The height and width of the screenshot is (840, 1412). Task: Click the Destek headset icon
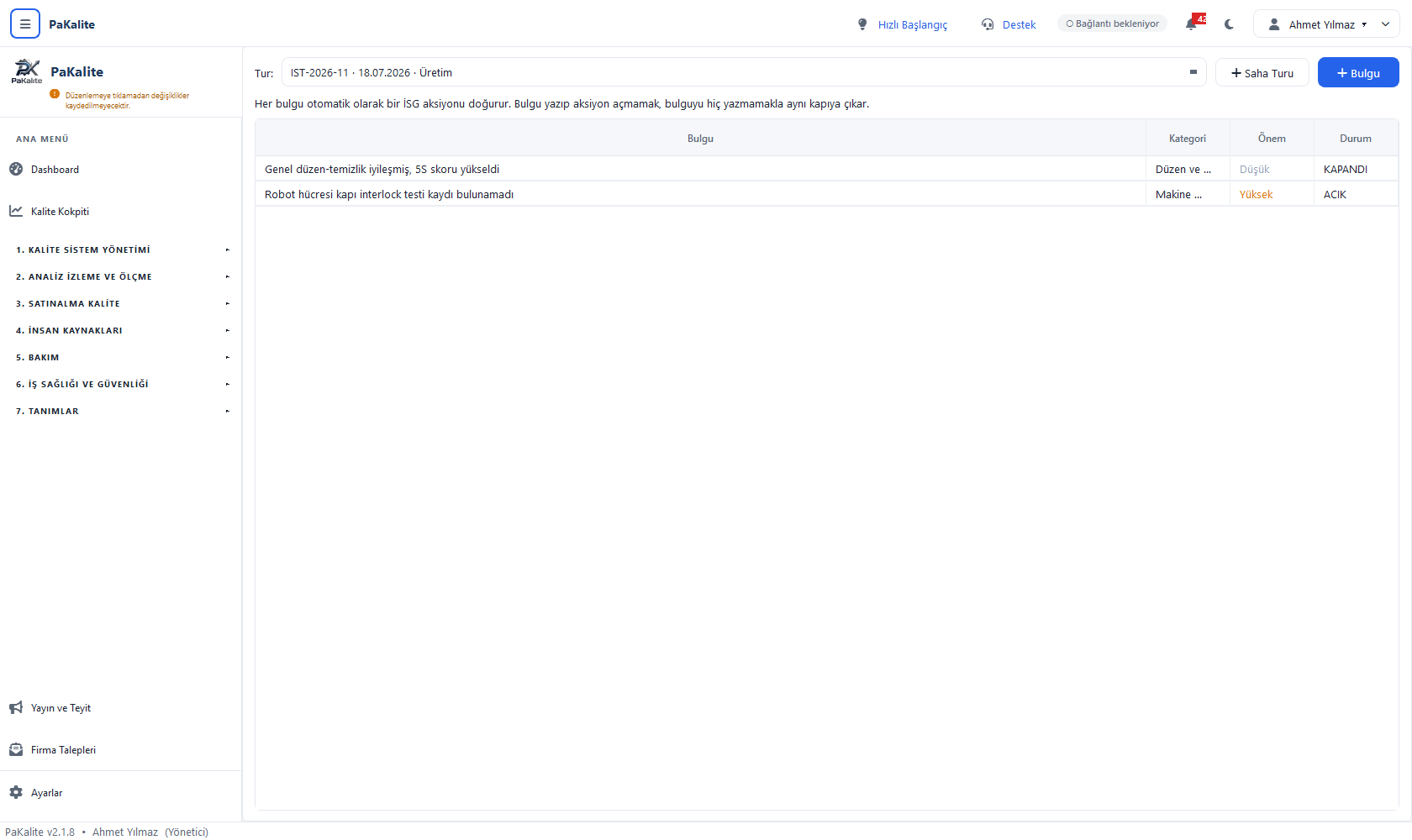[988, 24]
